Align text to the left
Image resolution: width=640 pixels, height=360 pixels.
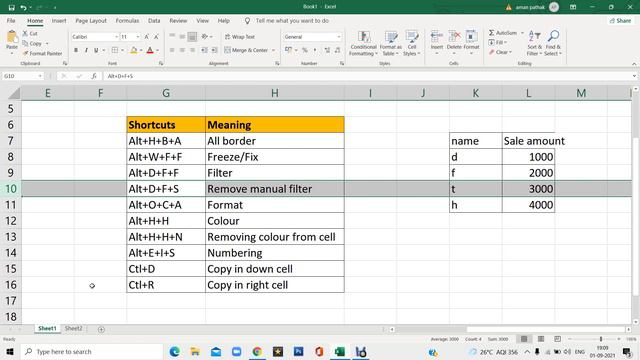(x=172, y=50)
